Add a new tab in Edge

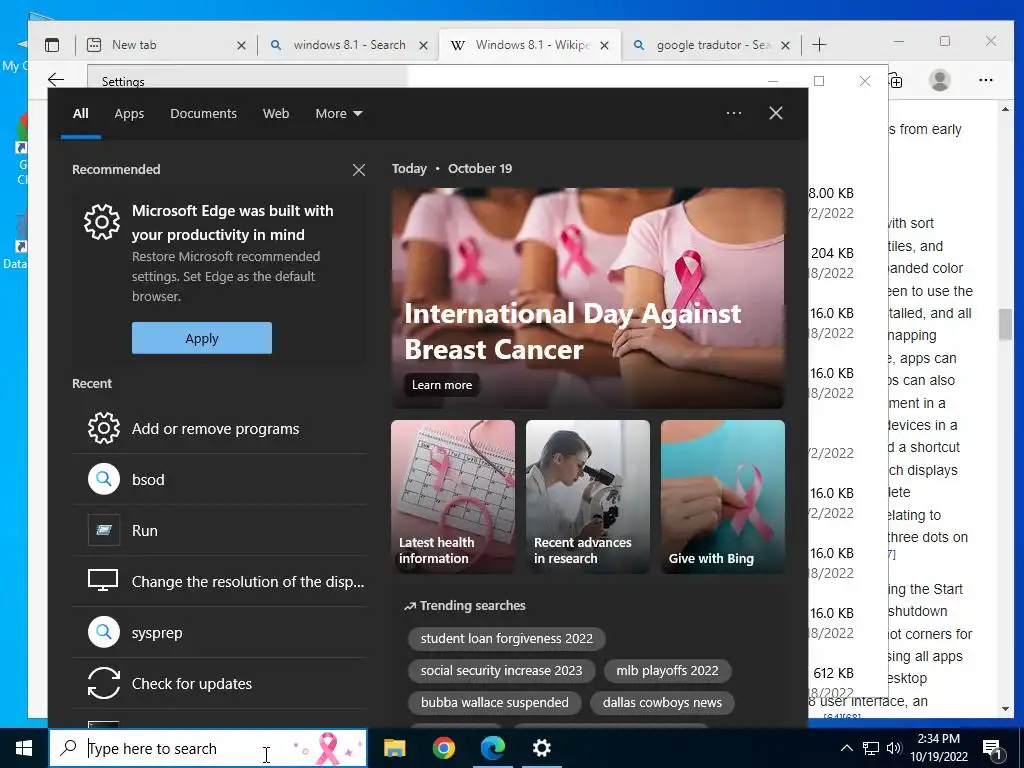click(819, 45)
